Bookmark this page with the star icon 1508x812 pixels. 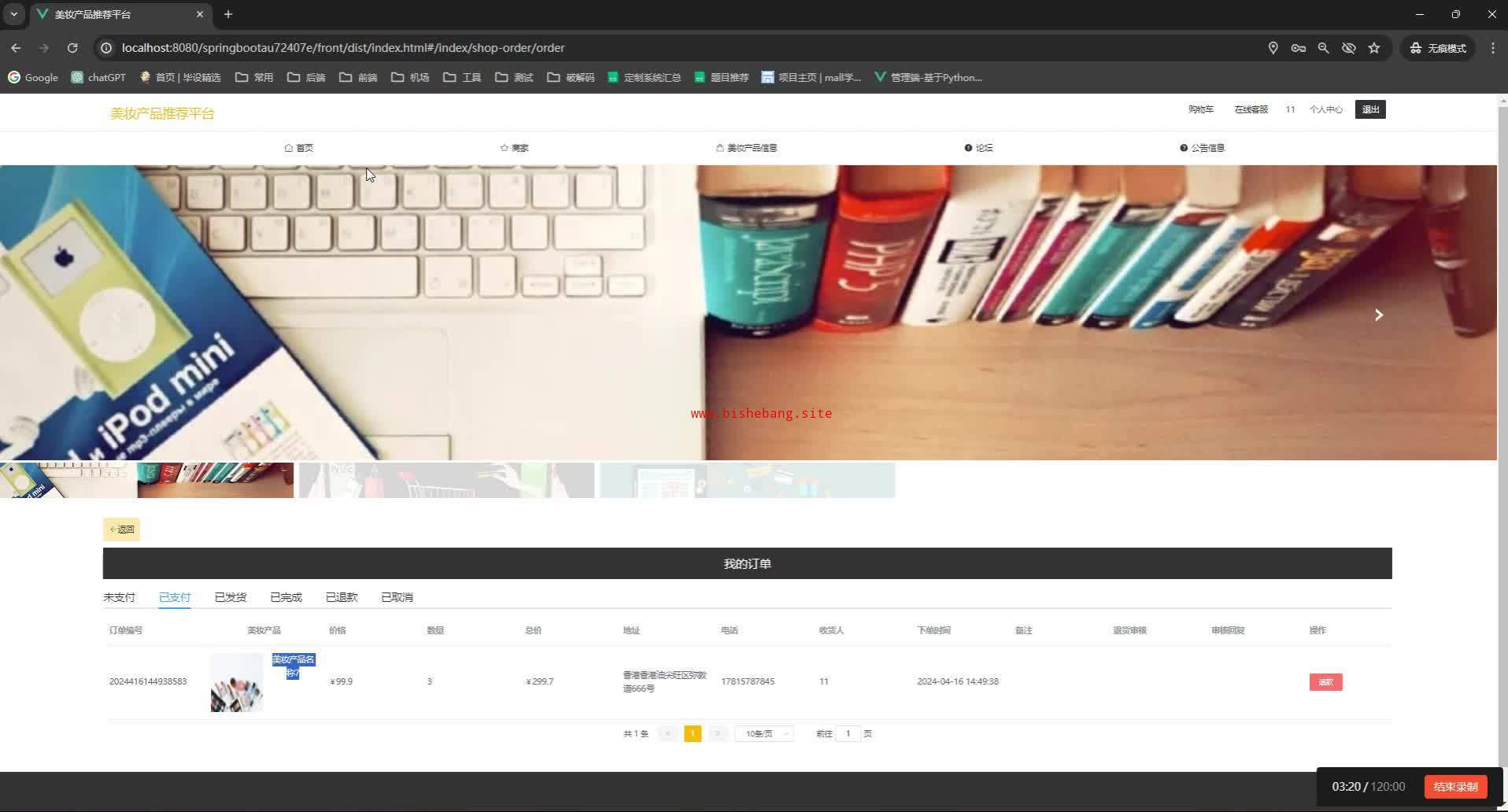pyautogui.click(x=1374, y=48)
